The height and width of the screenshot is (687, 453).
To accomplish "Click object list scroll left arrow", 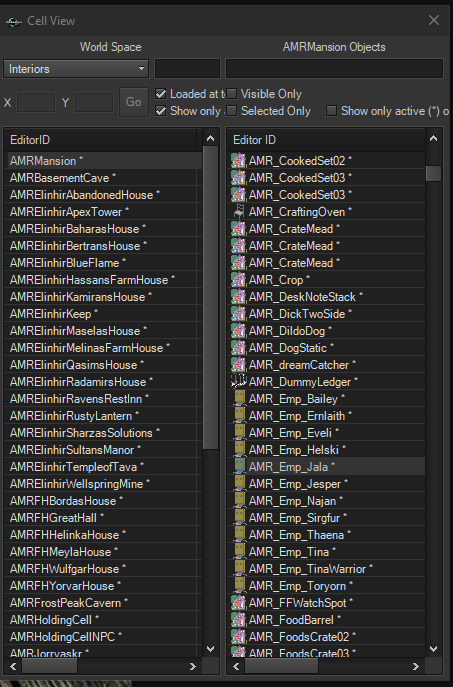I will (x=236, y=666).
